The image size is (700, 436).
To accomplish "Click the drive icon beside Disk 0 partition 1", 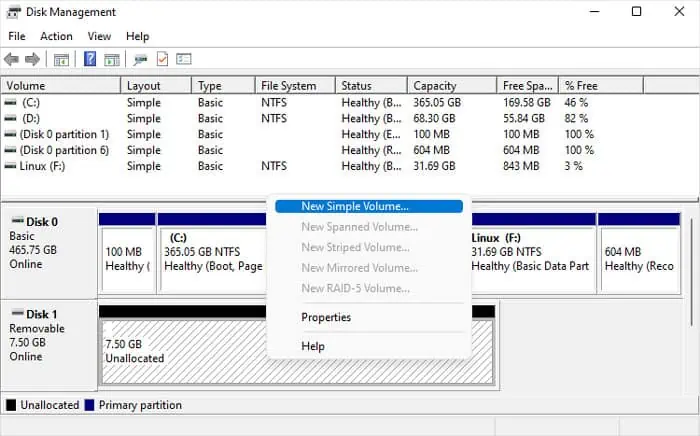I will [10, 134].
